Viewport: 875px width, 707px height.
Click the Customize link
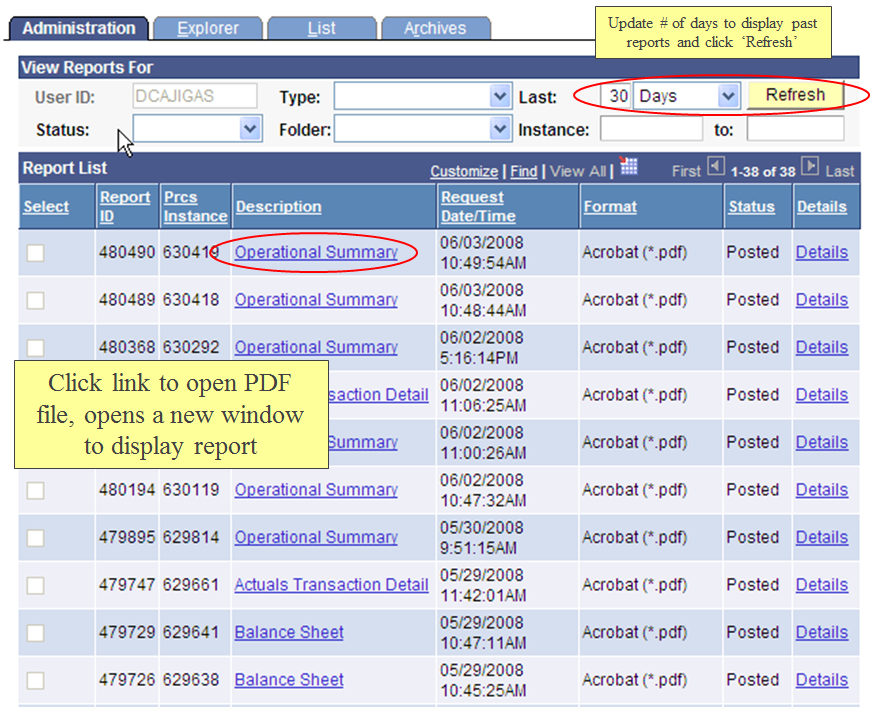coord(465,170)
